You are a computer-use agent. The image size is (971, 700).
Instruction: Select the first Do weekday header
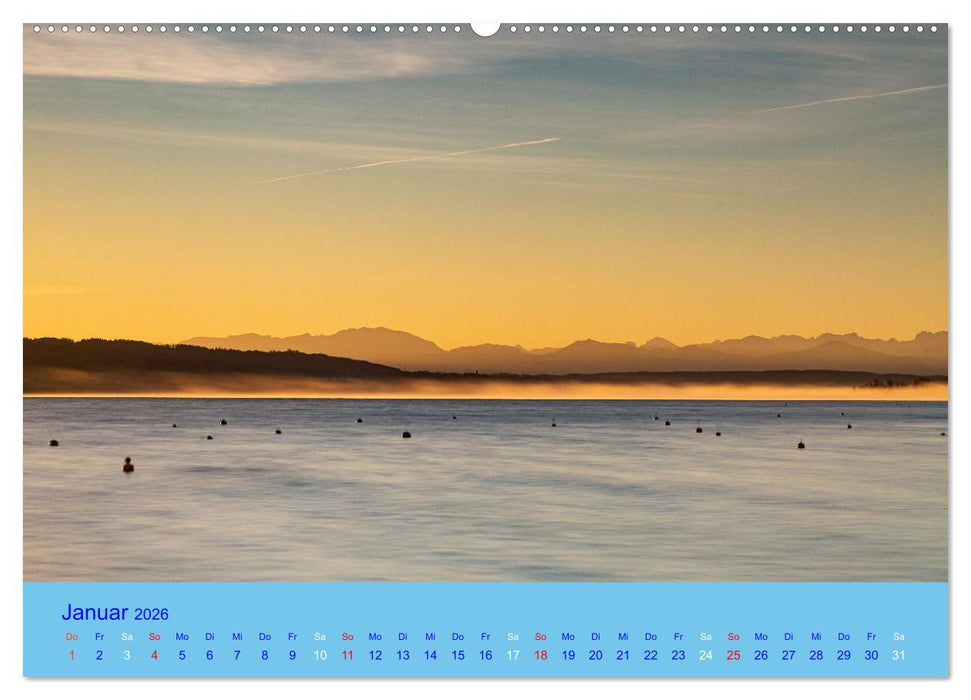pyautogui.click(x=71, y=635)
